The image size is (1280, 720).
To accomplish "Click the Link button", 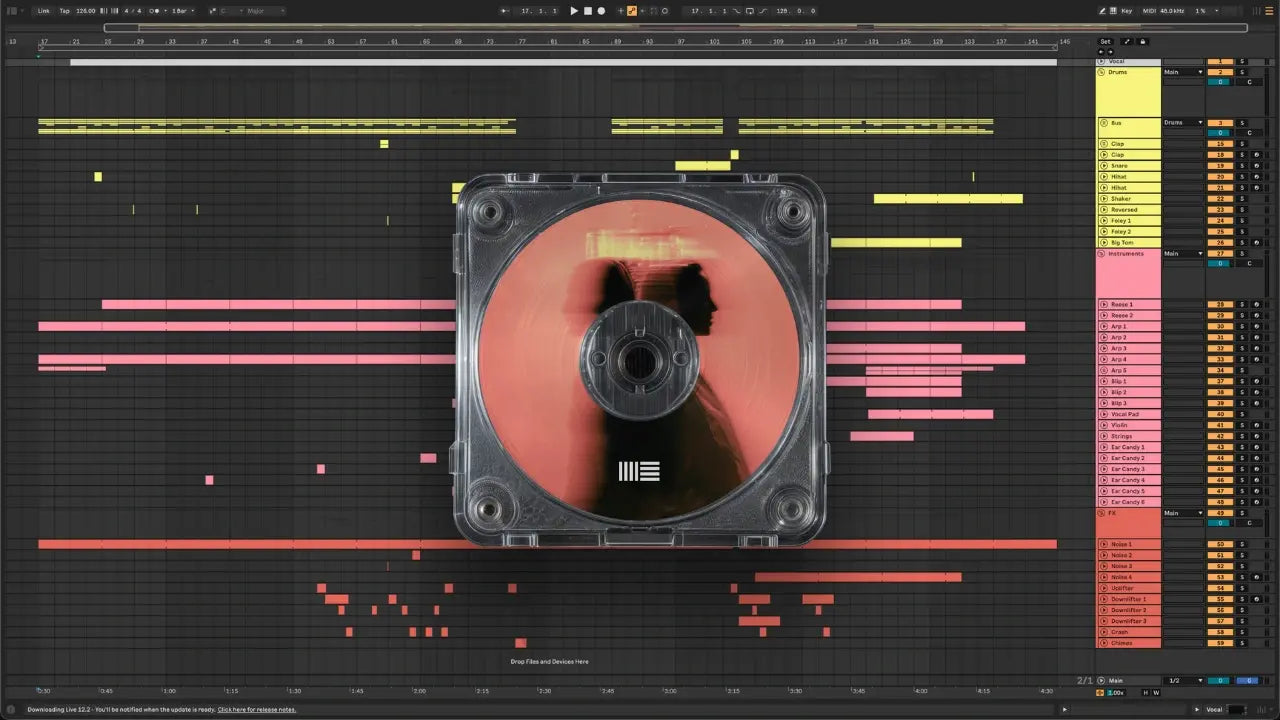I will 43,11.
